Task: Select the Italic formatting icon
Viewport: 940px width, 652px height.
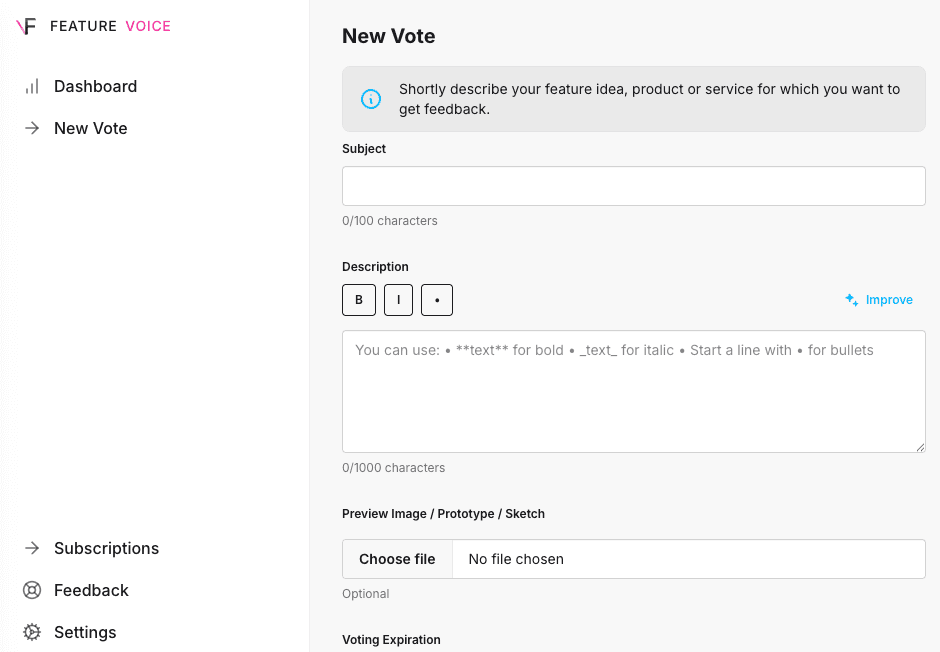Action: coord(398,300)
